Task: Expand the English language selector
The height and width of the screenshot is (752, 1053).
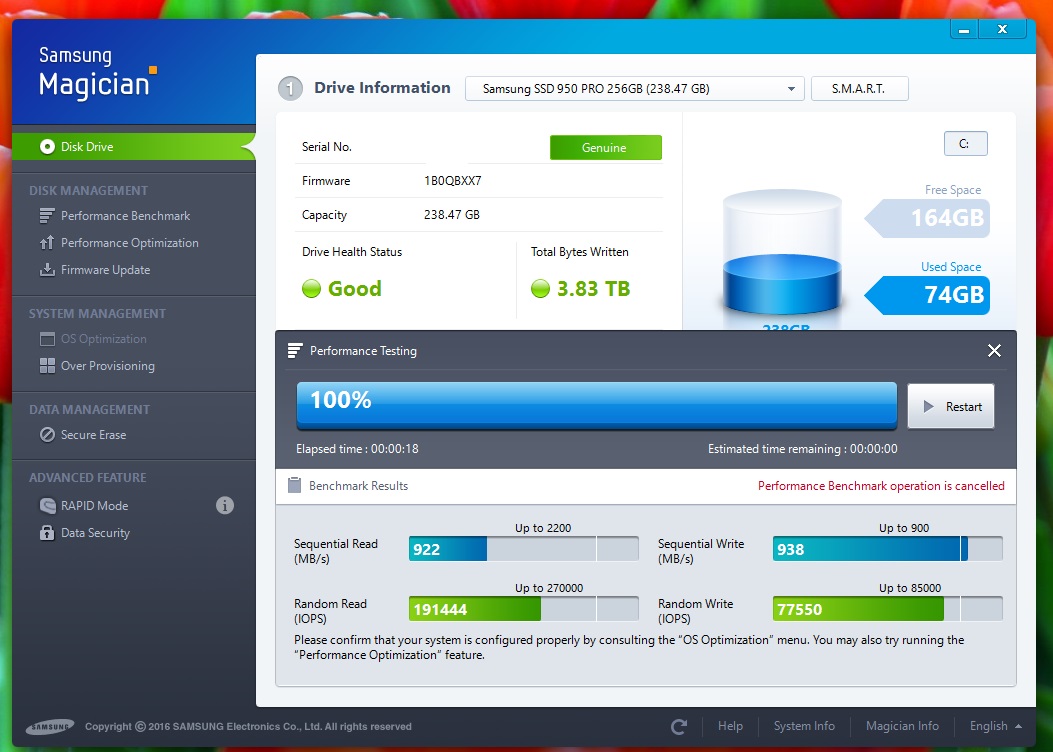Action: coord(995,726)
